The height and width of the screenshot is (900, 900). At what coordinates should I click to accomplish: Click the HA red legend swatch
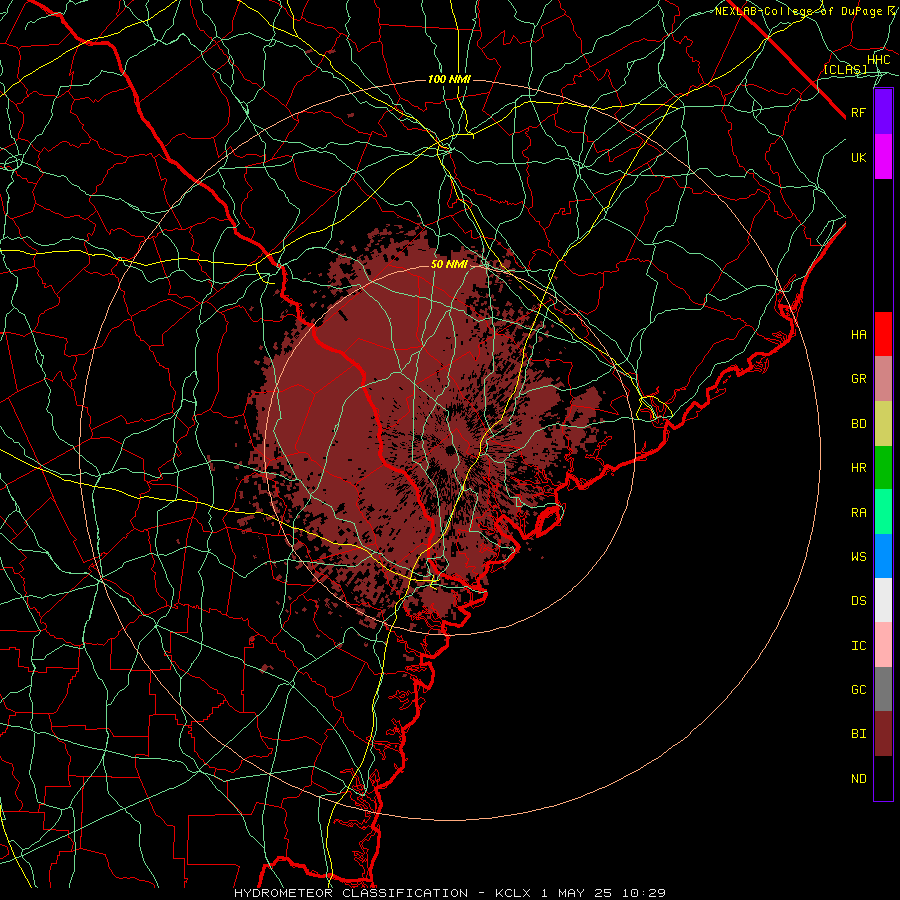(883, 334)
